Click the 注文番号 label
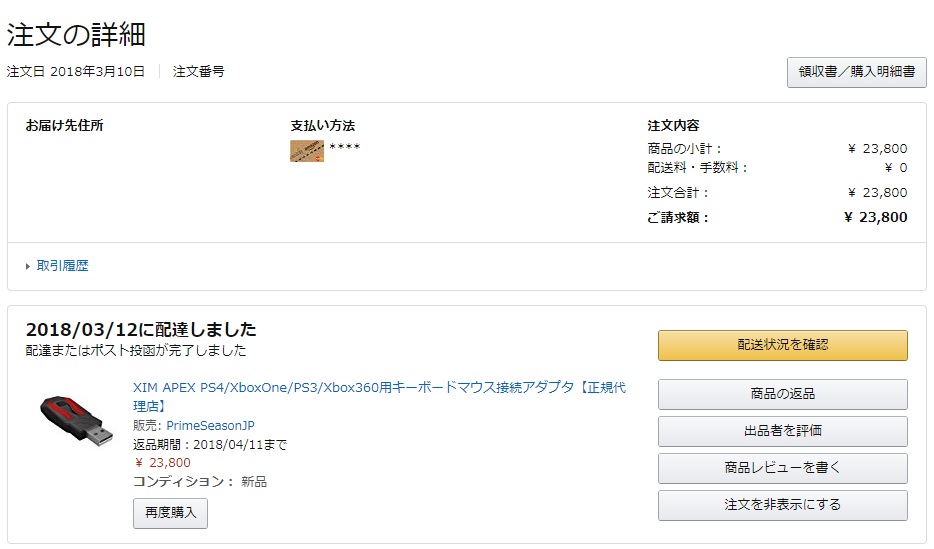The height and width of the screenshot is (549, 934). [x=198, y=71]
